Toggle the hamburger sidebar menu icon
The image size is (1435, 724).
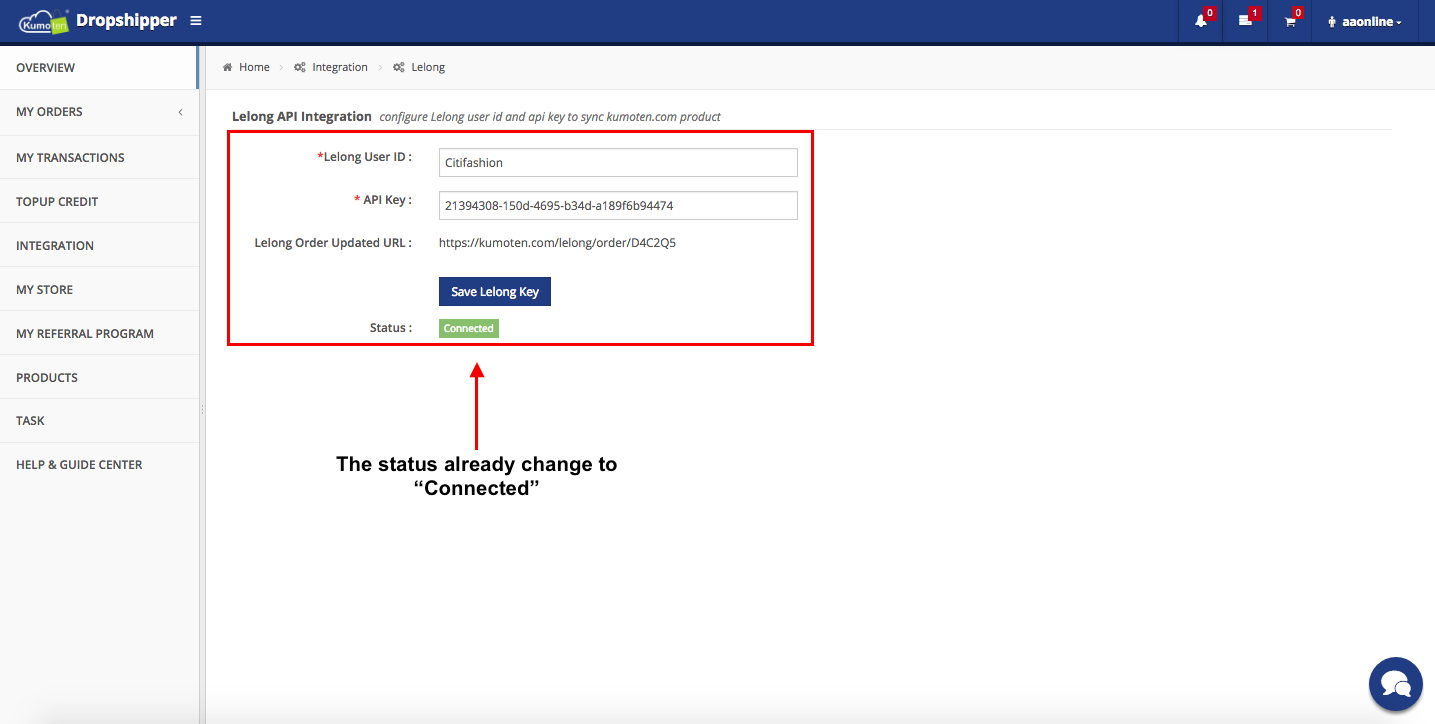click(196, 21)
